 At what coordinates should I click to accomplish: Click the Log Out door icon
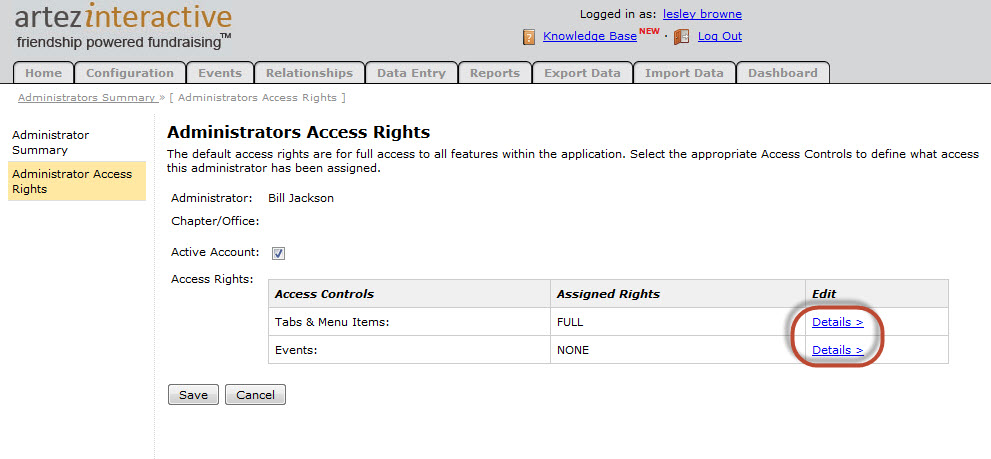(682, 37)
